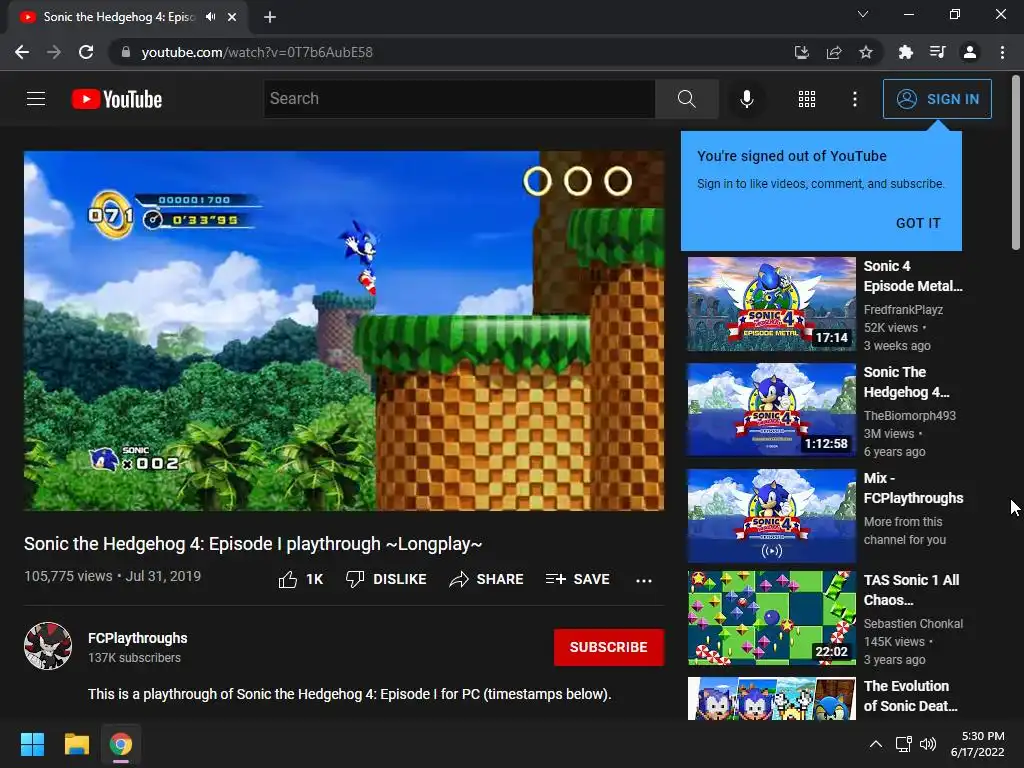This screenshot has width=1024, height=768.
Task: Open the FCPlaythroughs channel avatar
Action: 48,646
